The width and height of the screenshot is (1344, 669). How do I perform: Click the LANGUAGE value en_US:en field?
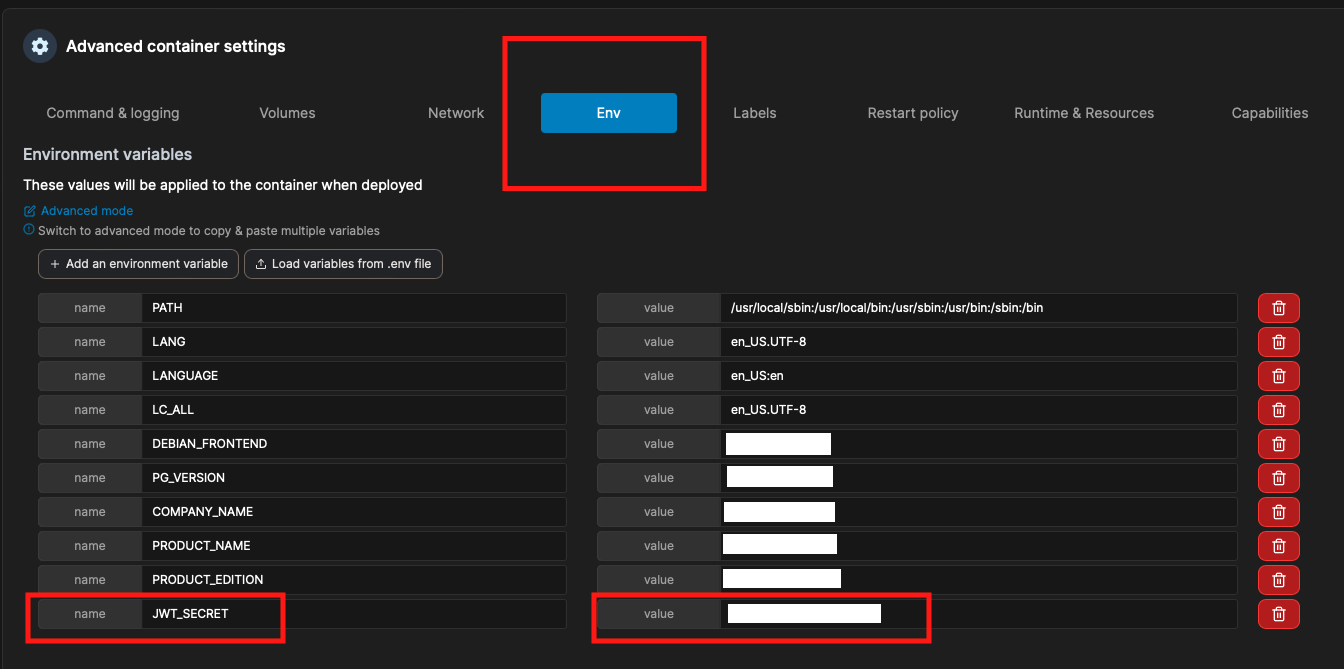point(979,376)
